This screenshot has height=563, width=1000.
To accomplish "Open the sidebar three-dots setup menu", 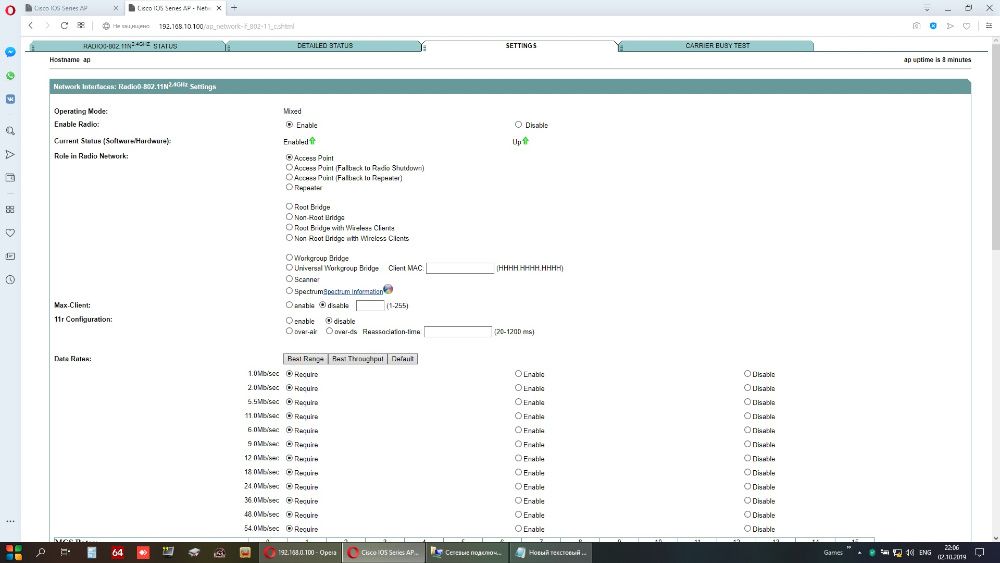I will pos(10,521).
